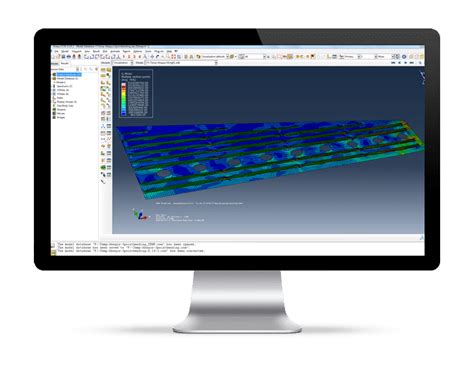Screen dimensions: 474x372
Task: Open the Module dropdown showing Visualization
Action: click(x=122, y=63)
